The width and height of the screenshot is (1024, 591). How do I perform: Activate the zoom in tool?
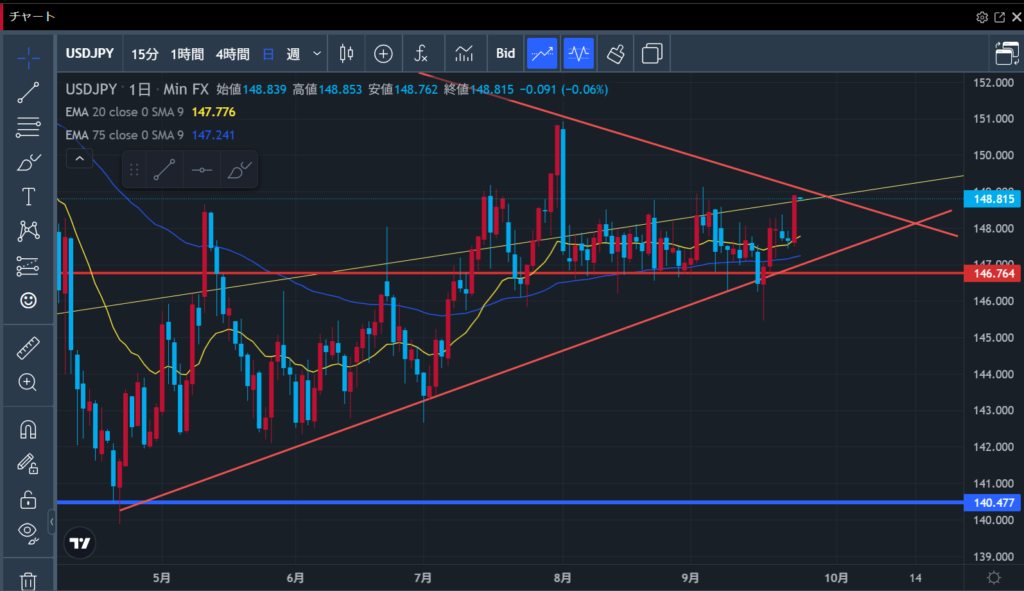click(x=28, y=382)
